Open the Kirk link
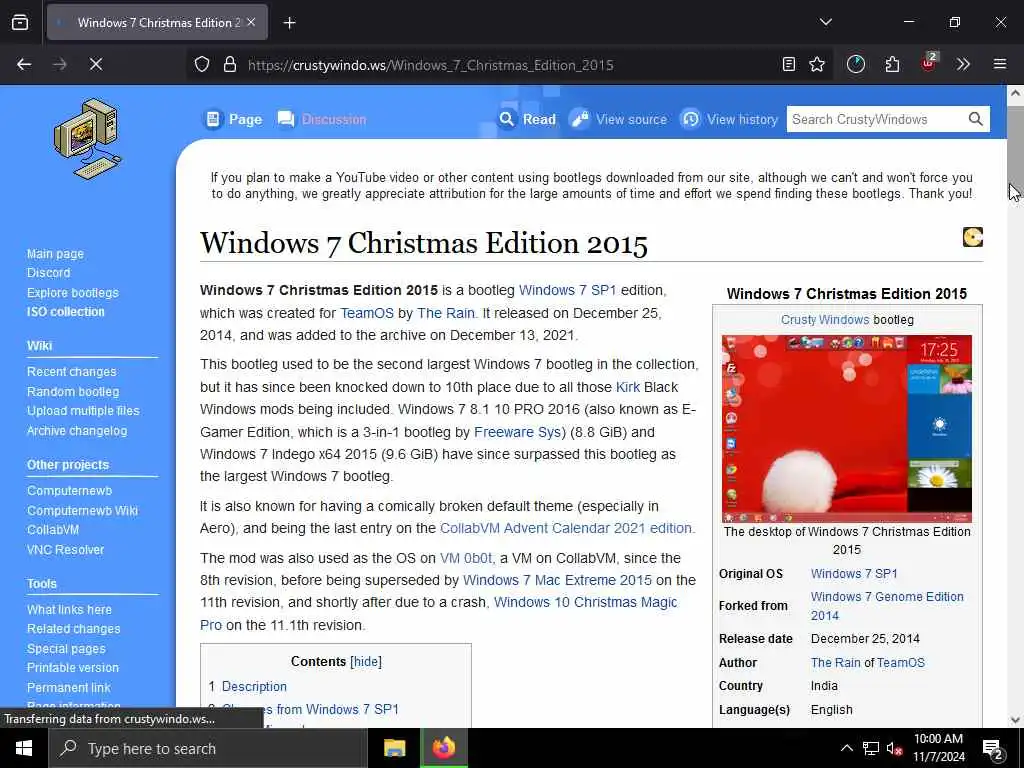Viewport: 1024px width, 768px height. pyautogui.click(x=628, y=387)
